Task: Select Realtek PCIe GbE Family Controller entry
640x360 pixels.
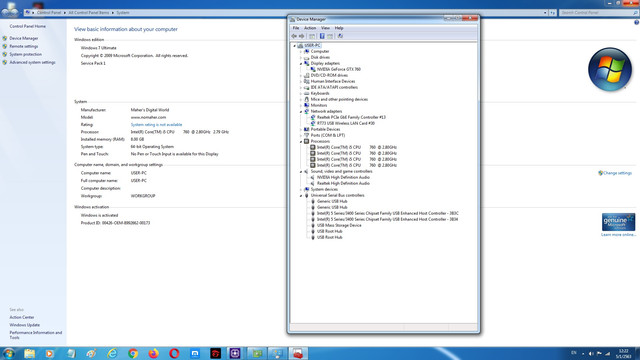Action: point(351,118)
